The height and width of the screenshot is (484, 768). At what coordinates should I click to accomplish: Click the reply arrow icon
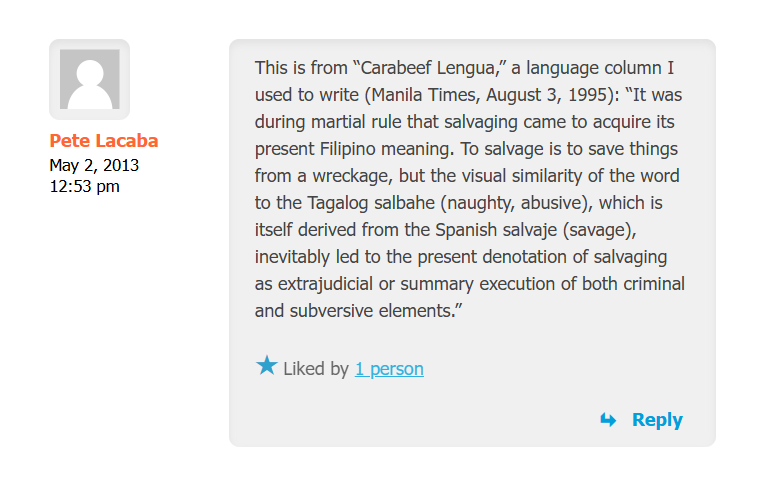pos(608,421)
